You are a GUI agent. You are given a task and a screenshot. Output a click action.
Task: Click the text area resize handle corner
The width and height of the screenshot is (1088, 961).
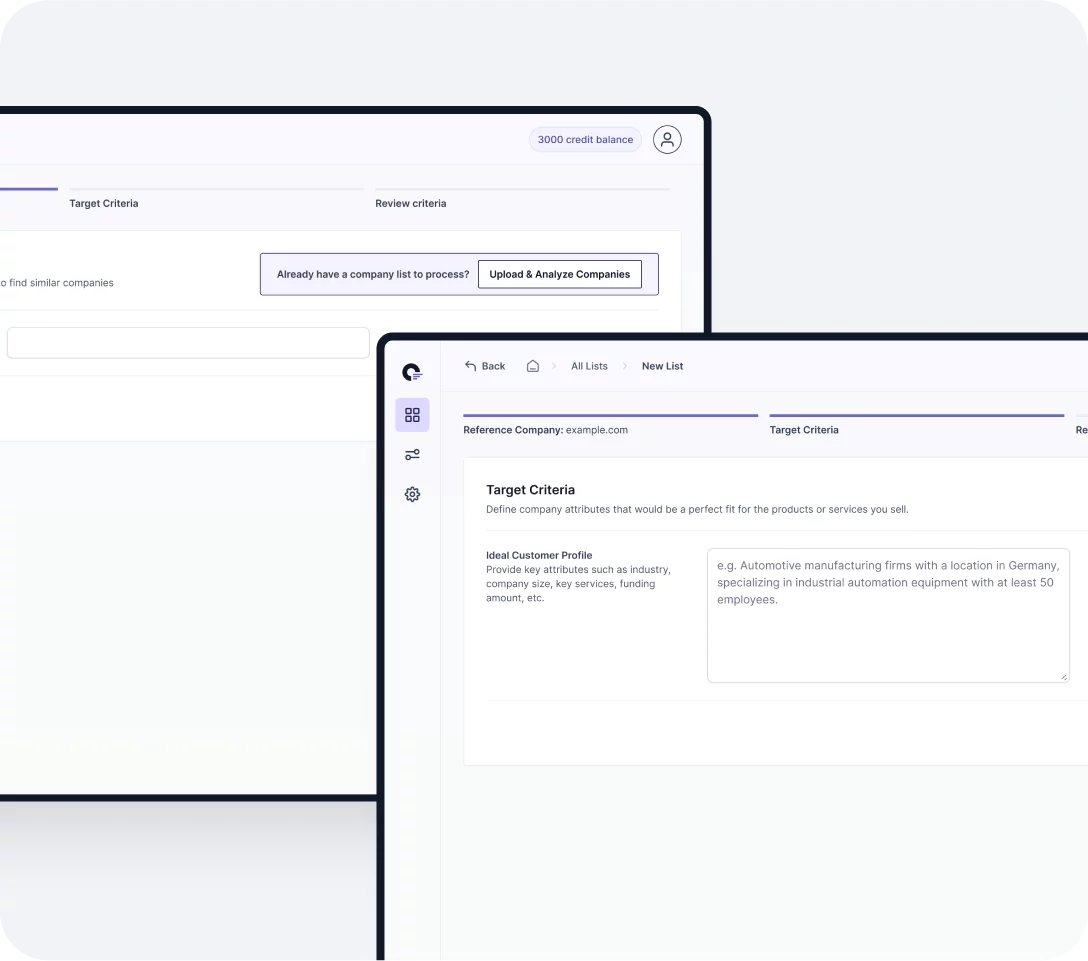[x=1064, y=677]
